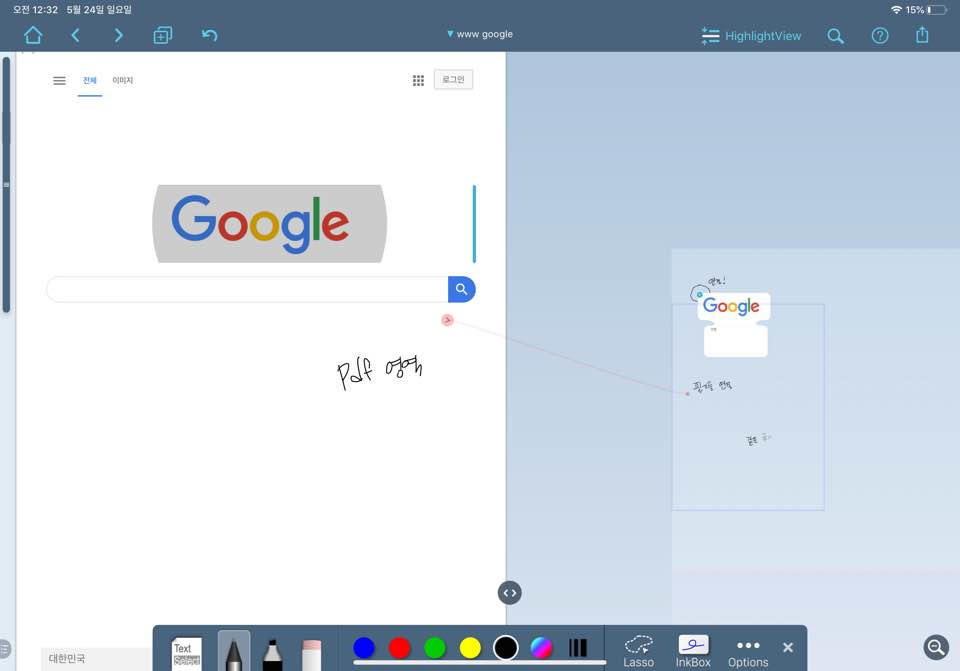The width and height of the screenshot is (960, 671).
Task: Undo the last action
Action: [209, 36]
